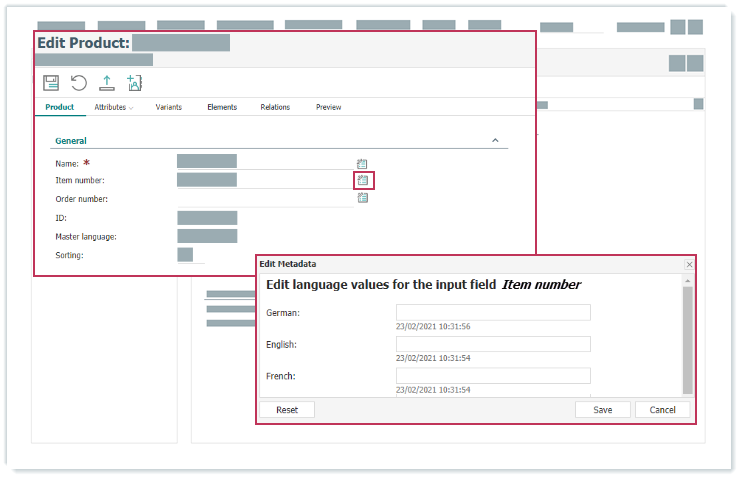Open language values icon beside Name field
The width and height of the screenshot is (741, 479).
point(363,163)
